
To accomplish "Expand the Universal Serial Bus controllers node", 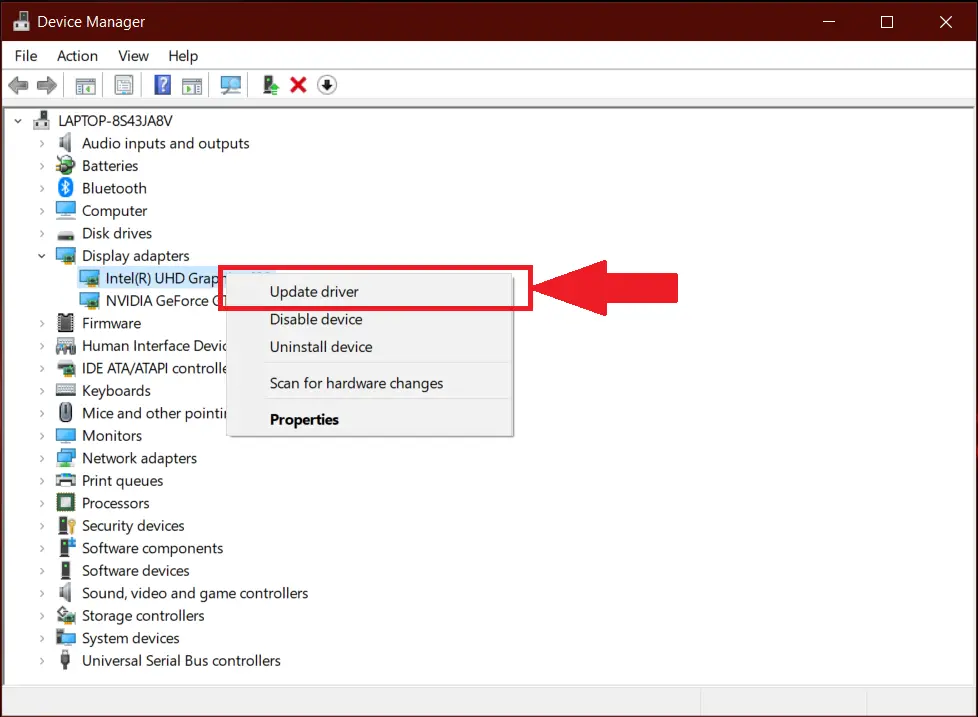I will [x=42, y=661].
